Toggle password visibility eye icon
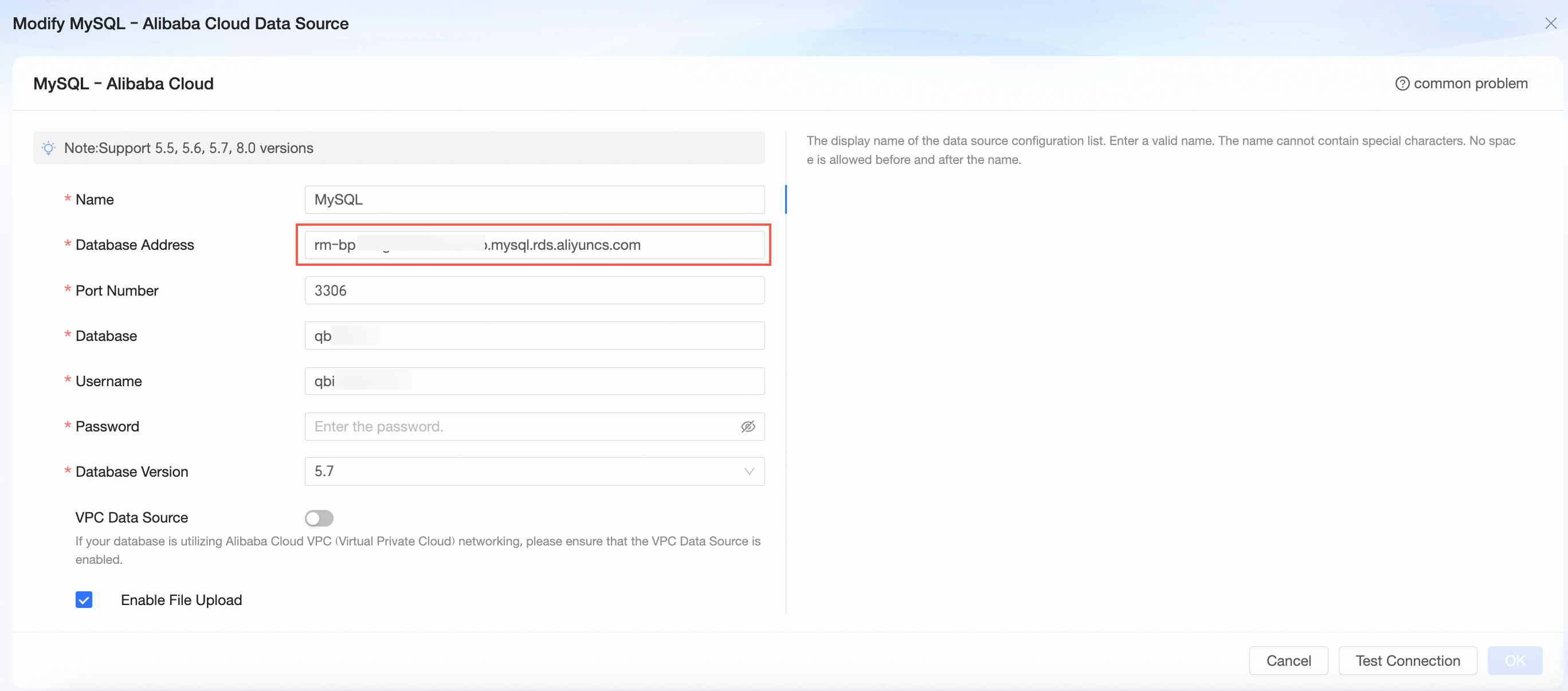This screenshot has height=691, width=1568. point(748,426)
